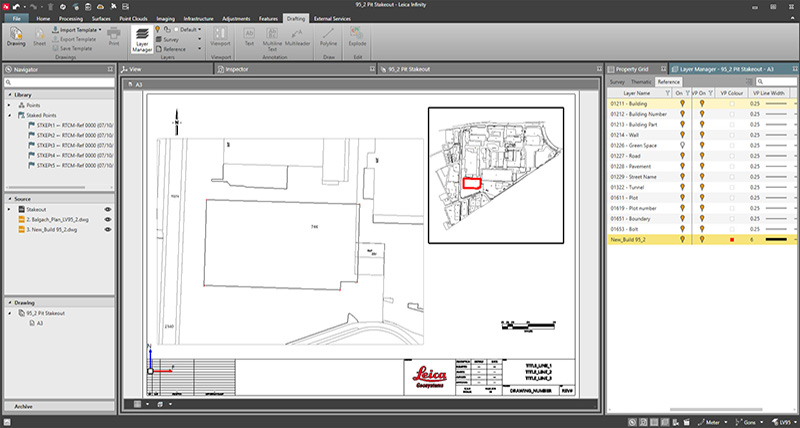The width and height of the screenshot is (800, 428).
Task: Switch to the Point Clouds ribbon tab
Action: 142,18
